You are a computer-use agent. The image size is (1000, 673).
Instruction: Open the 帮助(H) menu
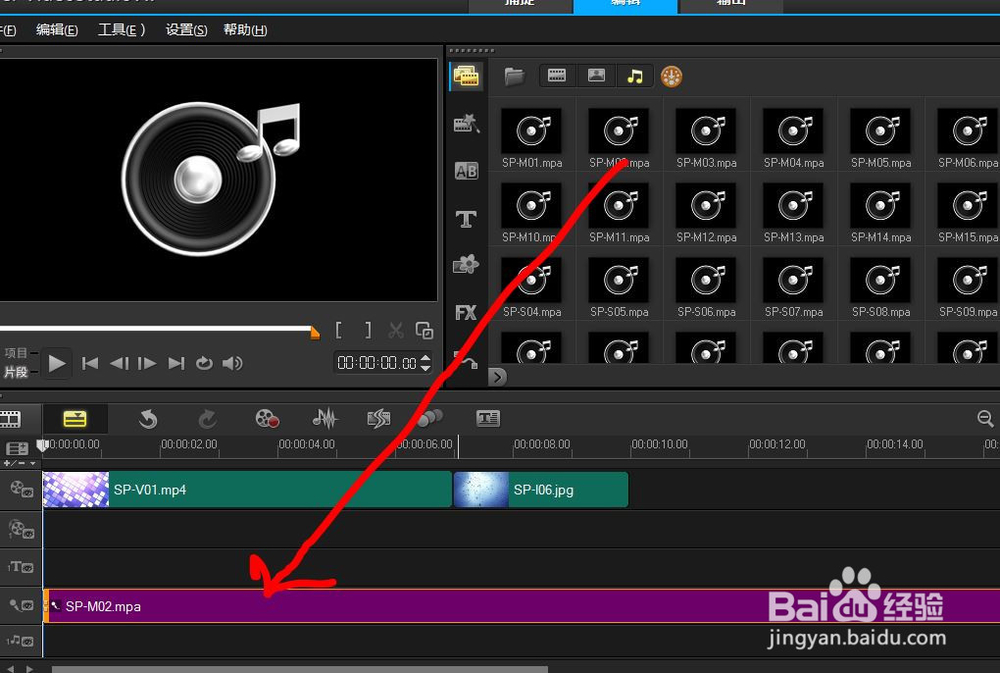(245, 30)
